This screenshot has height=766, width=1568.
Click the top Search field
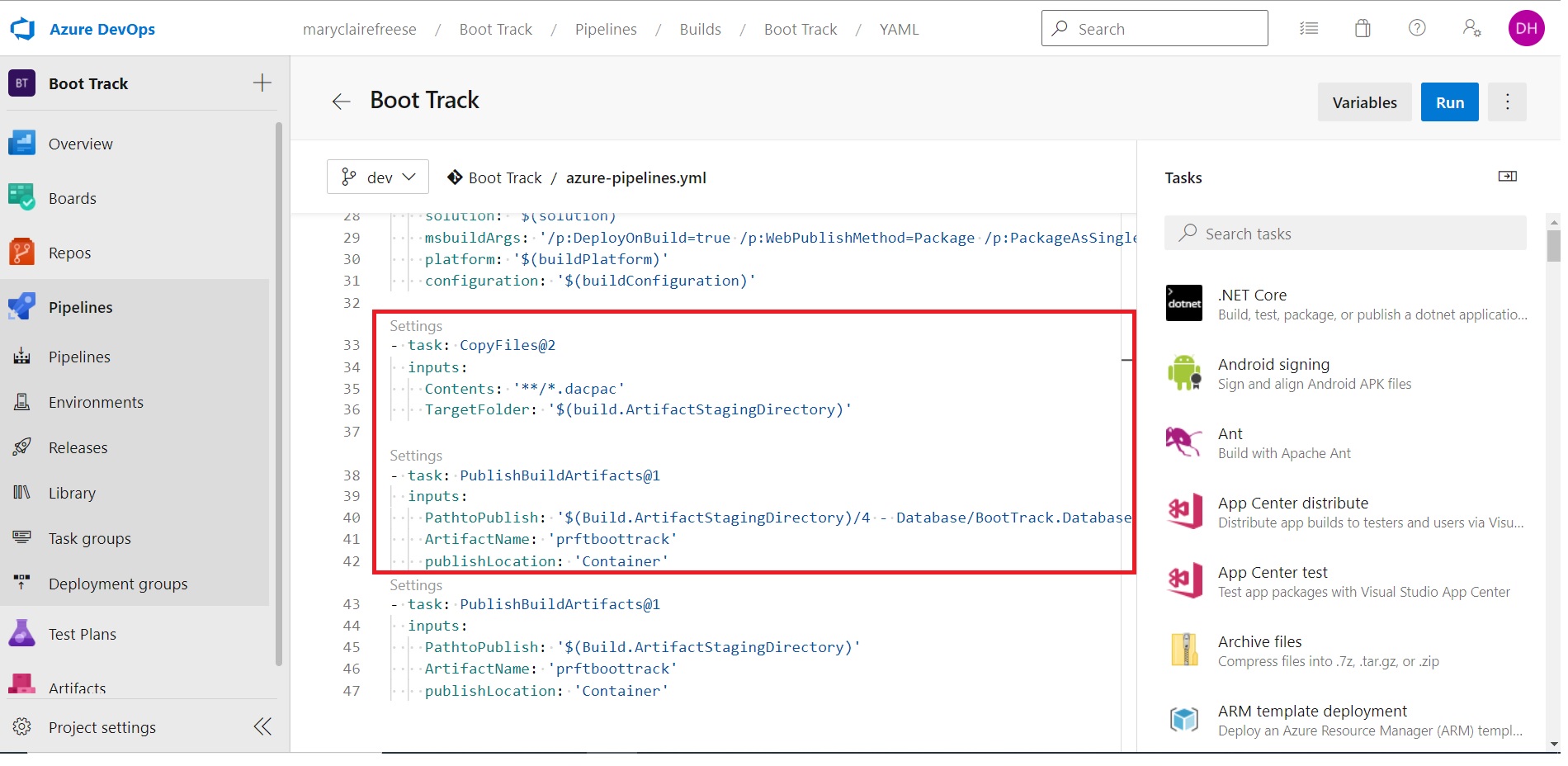point(1155,28)
